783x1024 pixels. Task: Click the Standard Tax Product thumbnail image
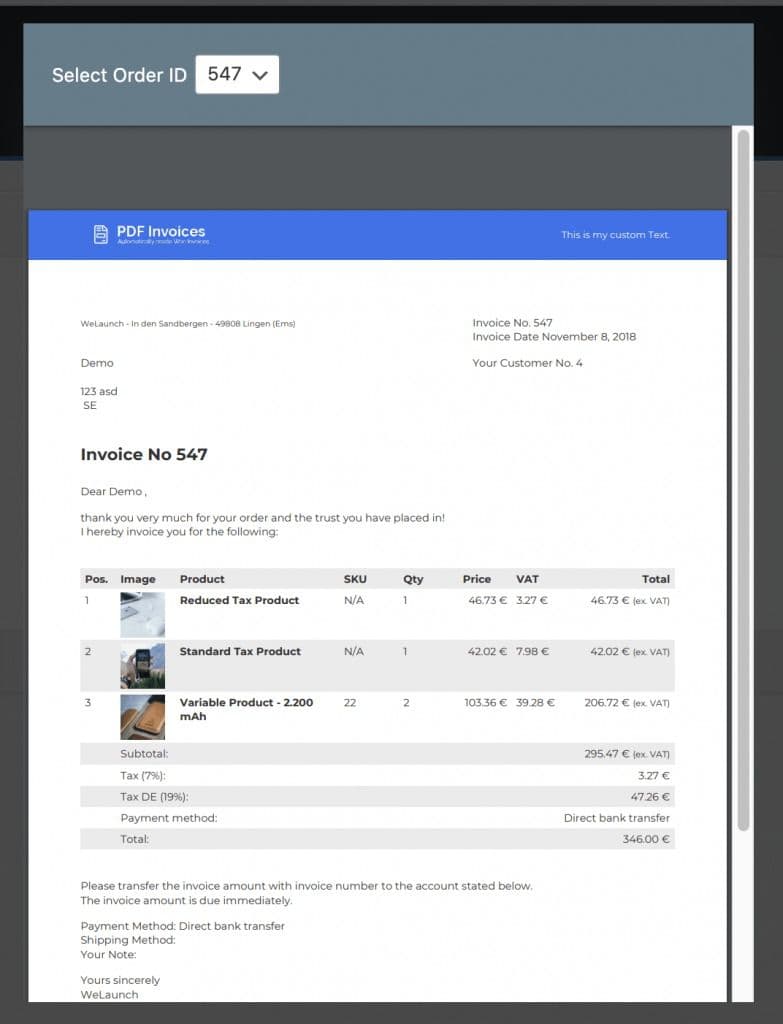click(x=142, y=666)
